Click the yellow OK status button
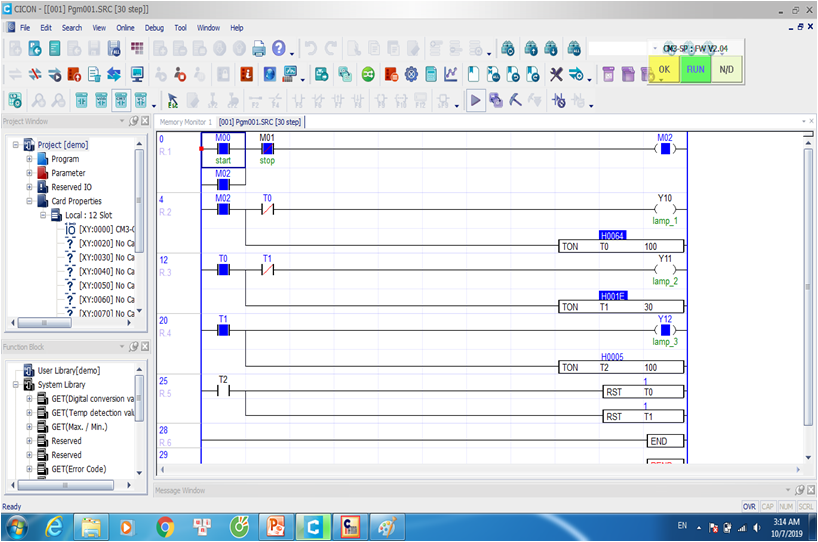This screenshot has height=542, width=818. point(664,69)
